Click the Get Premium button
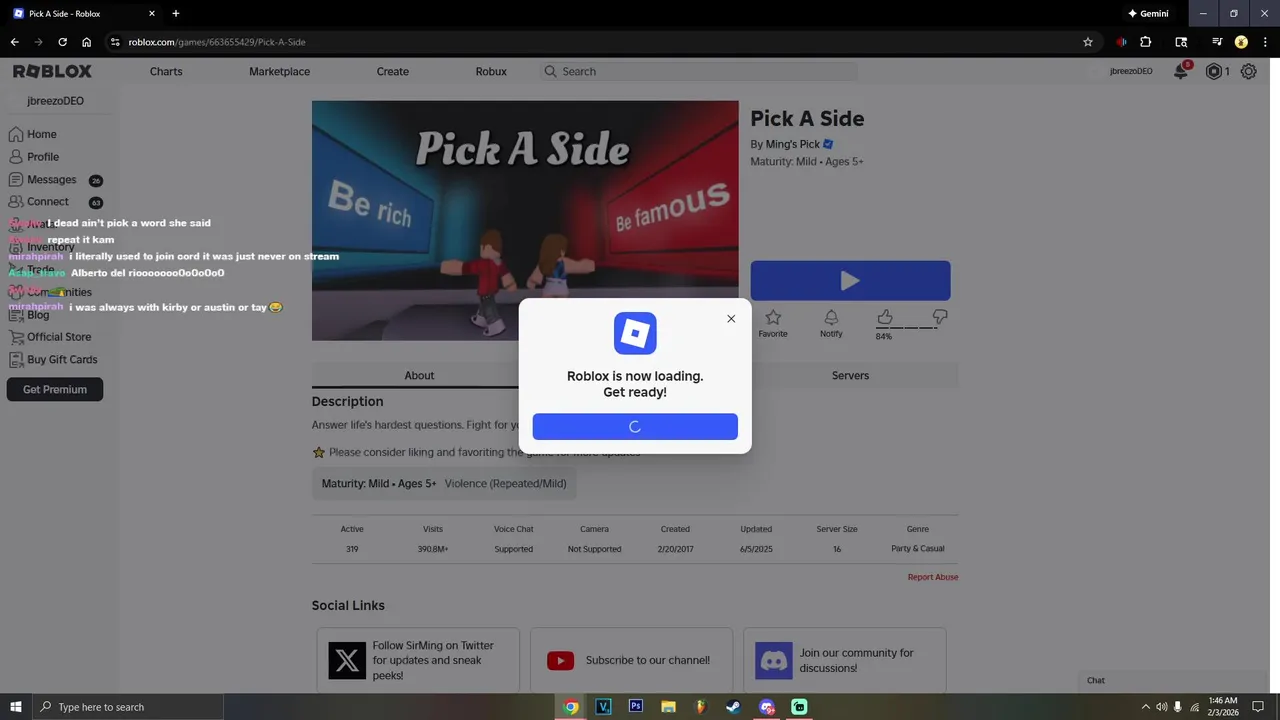 (55, 389)
